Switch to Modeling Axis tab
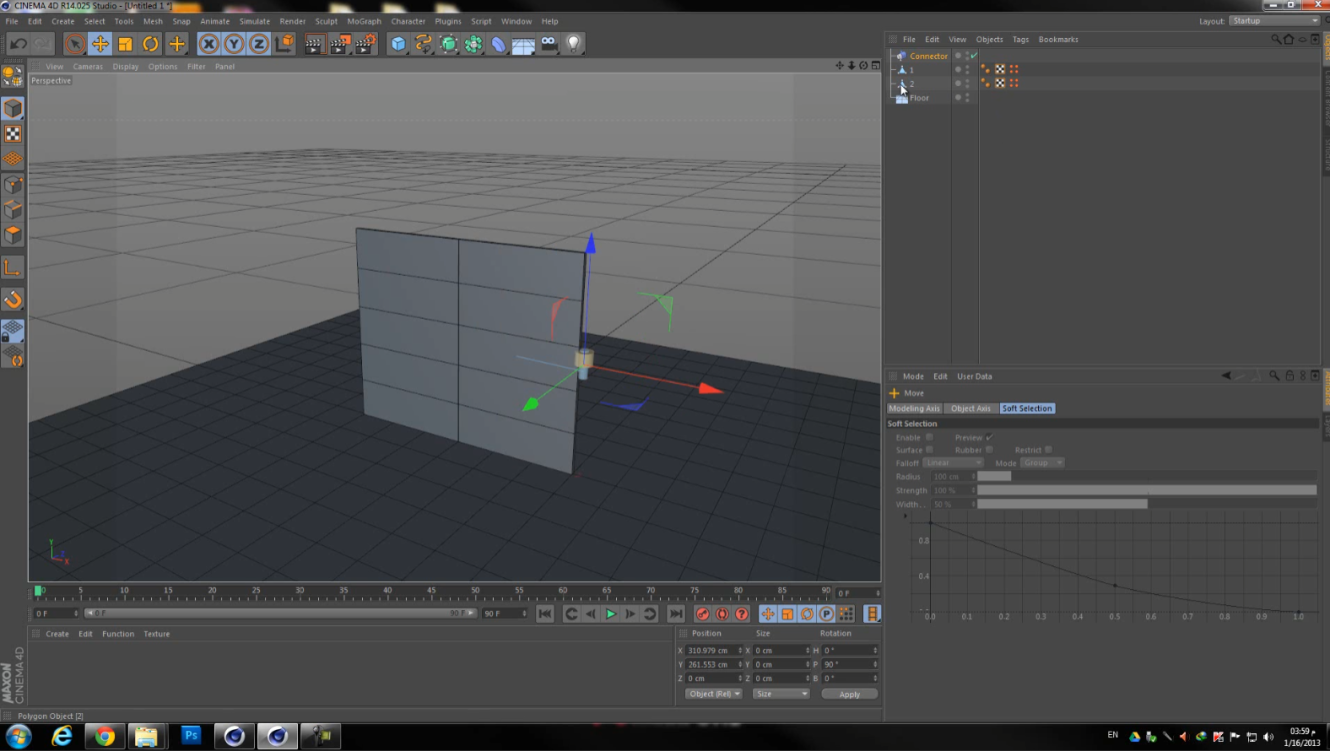Screen dimensions: 1330x751 click(x=914, y=409)
